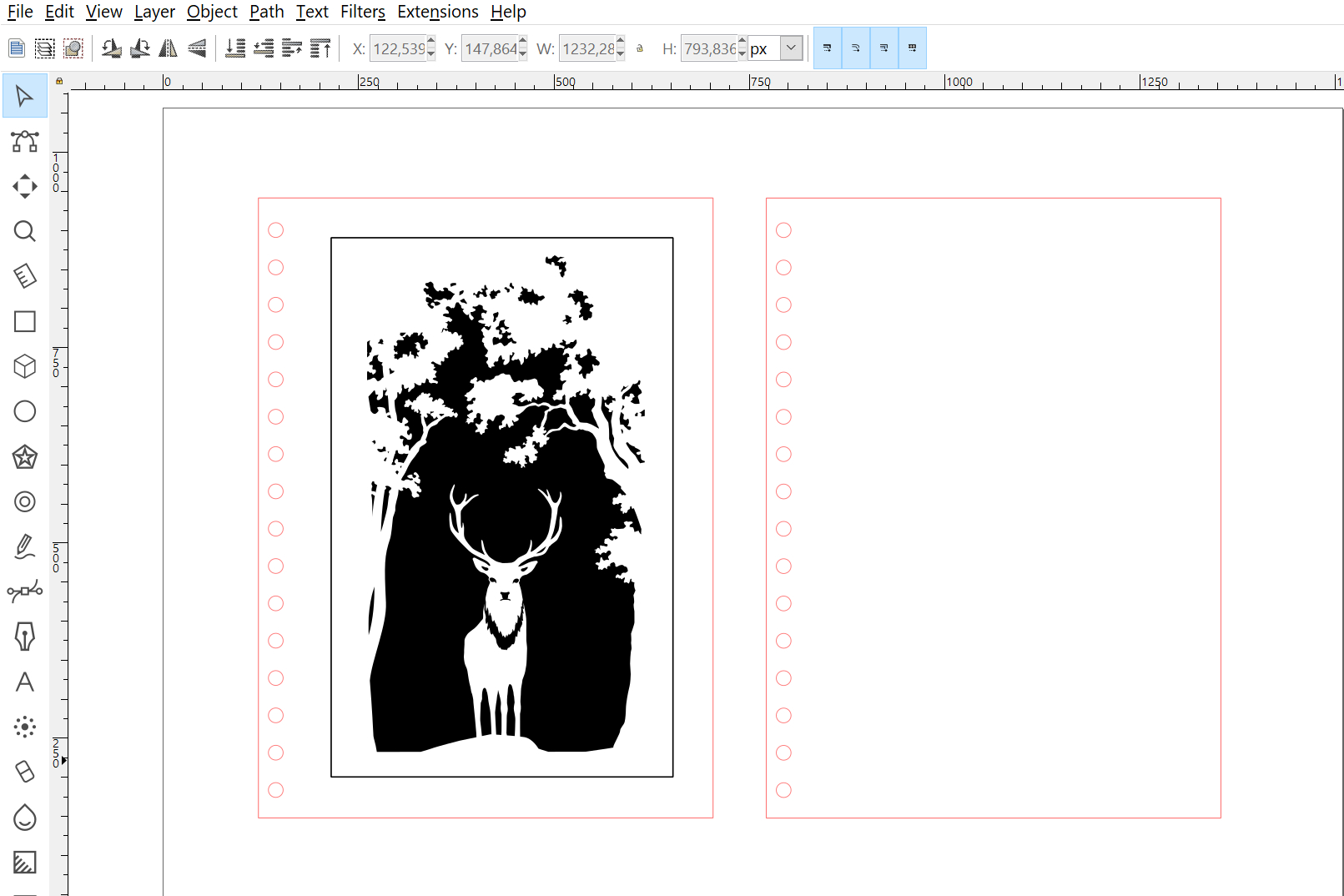Lower selection one step
1344x896 pixels.
pos(264,48)
